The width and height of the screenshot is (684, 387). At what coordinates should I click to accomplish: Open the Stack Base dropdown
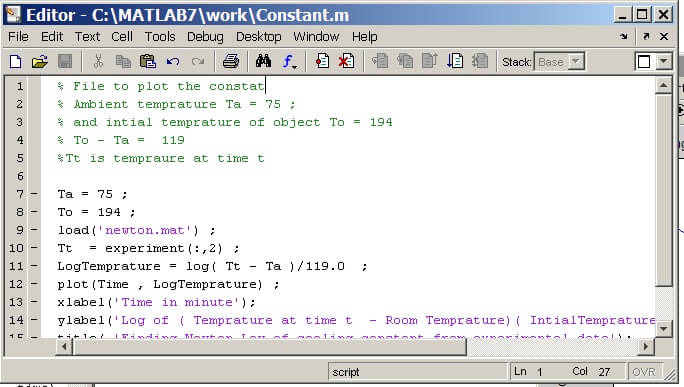(x=559, y=62)
